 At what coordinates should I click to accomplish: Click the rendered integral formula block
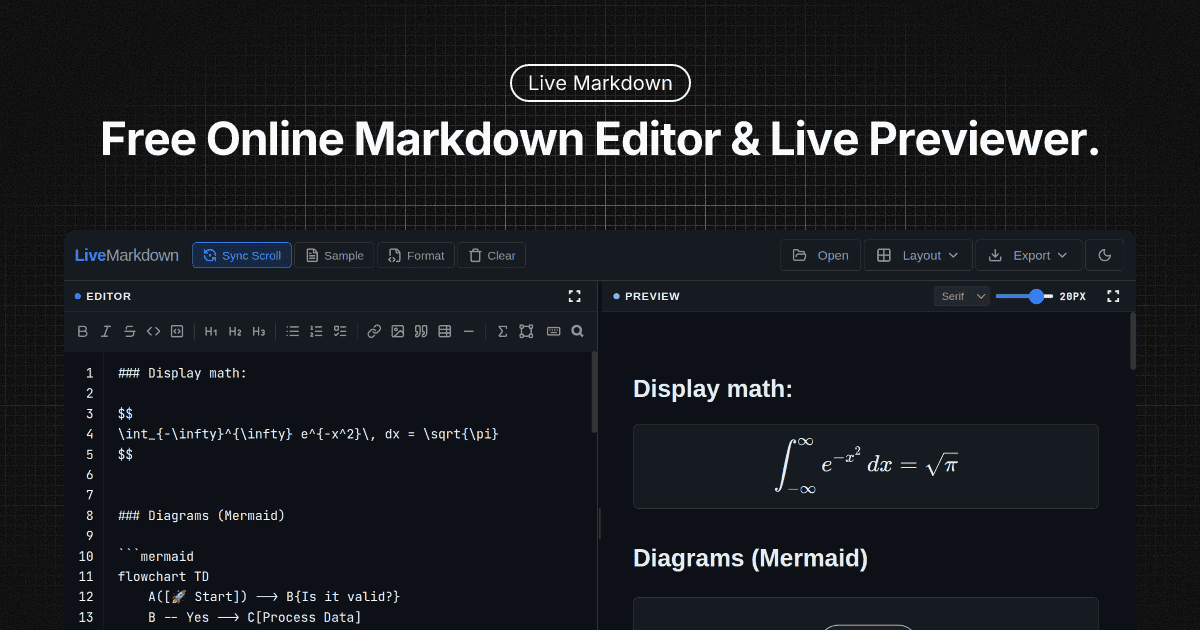(866, 466)
